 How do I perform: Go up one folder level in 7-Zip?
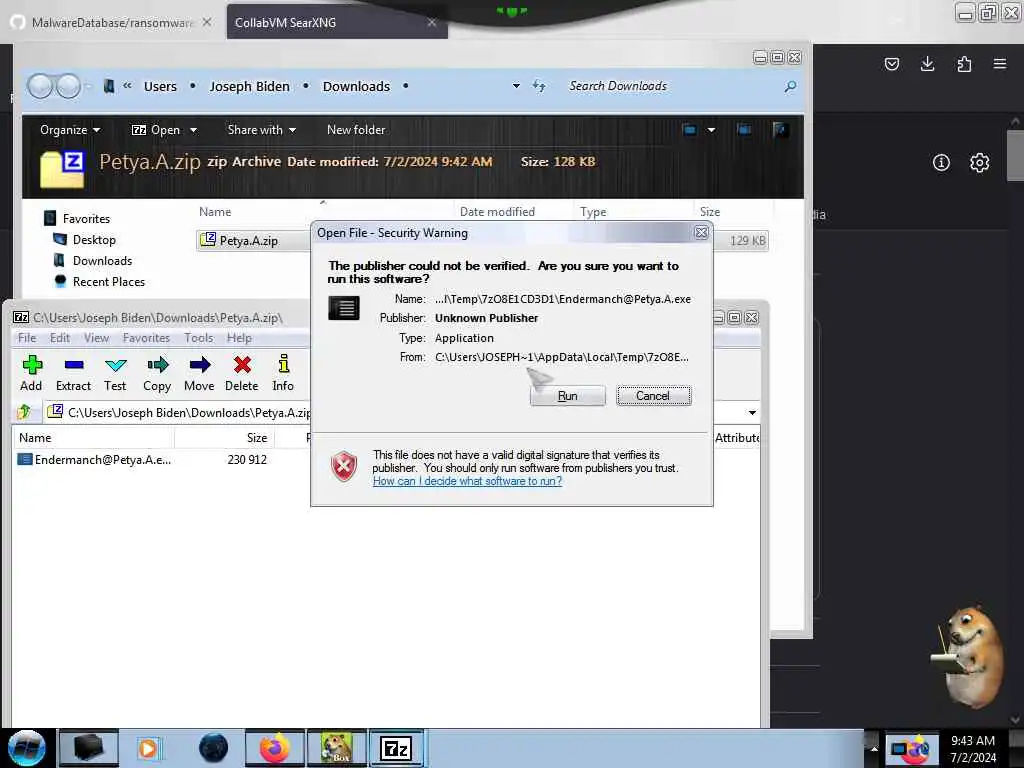point(24,412)
